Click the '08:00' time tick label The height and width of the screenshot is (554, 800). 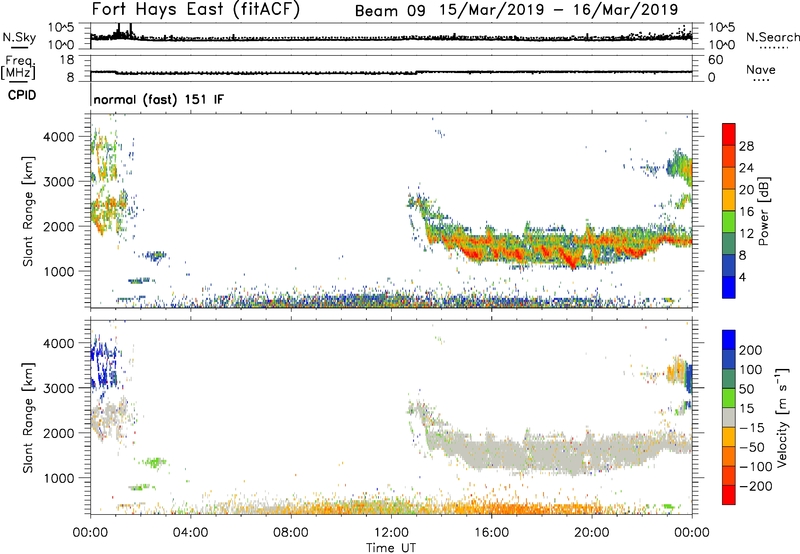pyautogui.click(x=291, y=533)
